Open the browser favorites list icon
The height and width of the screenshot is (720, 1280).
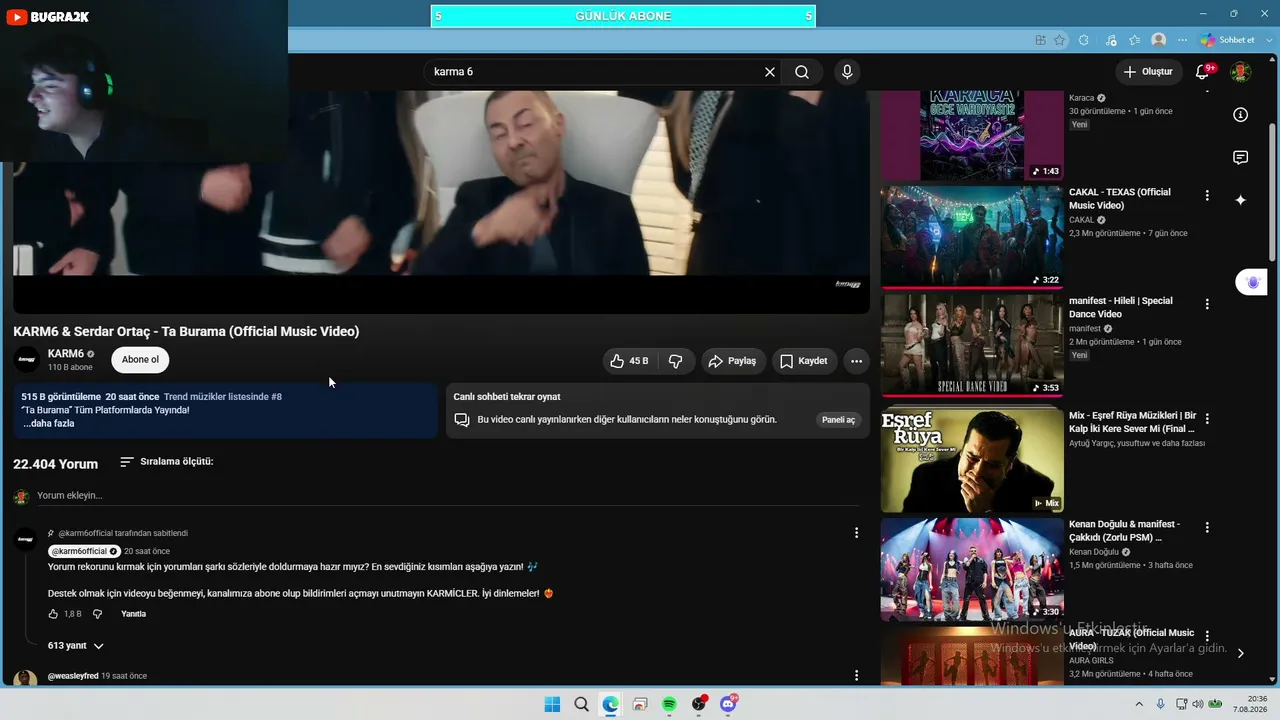coord(1135,40)
